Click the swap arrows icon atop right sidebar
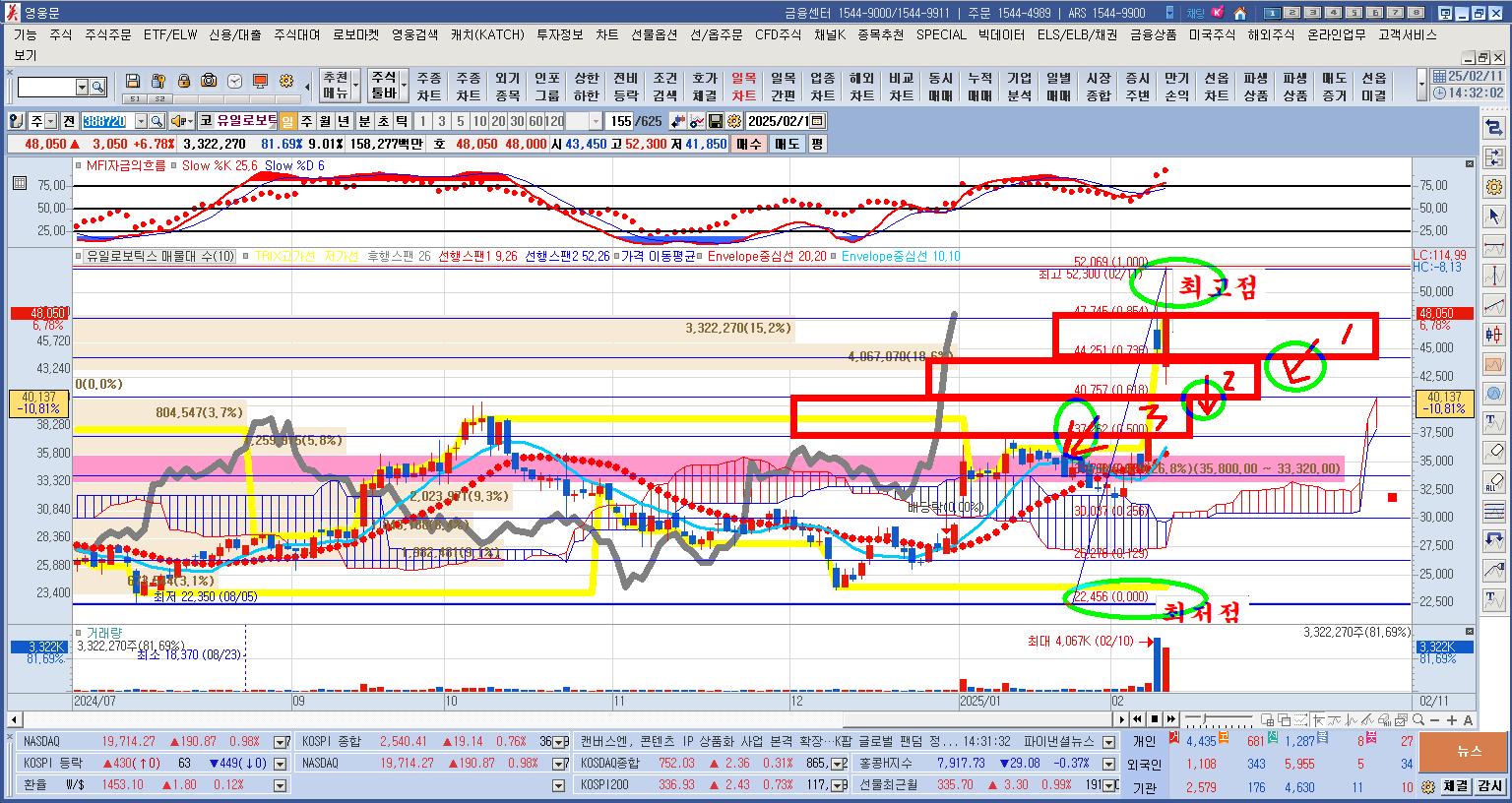Screen dimensions: 1512x803 (1494, 127)
